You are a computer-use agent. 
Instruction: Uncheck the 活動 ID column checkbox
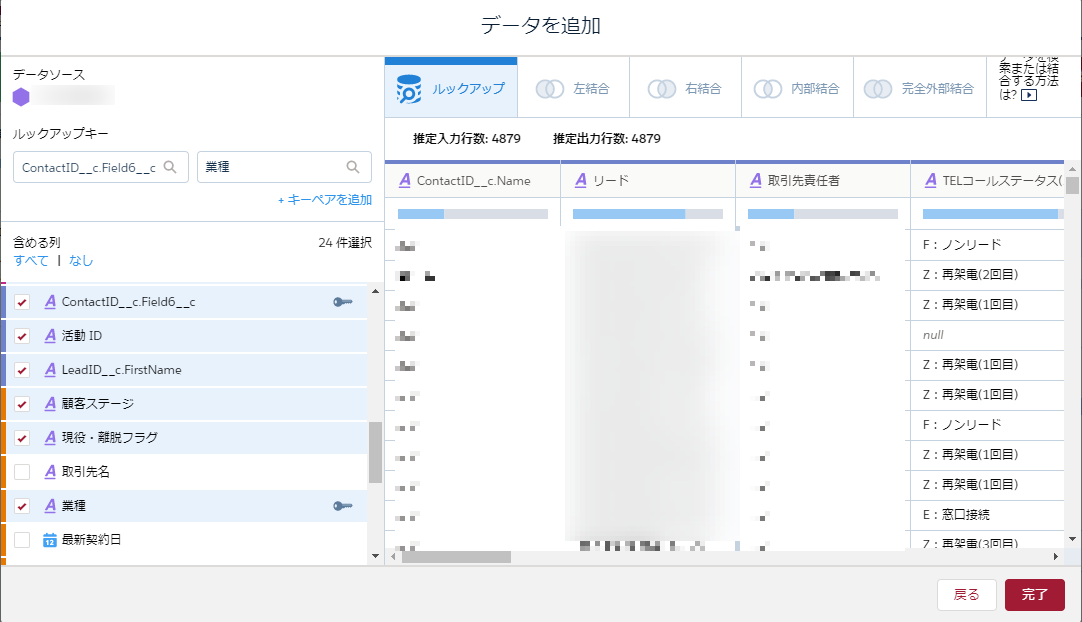[x=22, y=336]
